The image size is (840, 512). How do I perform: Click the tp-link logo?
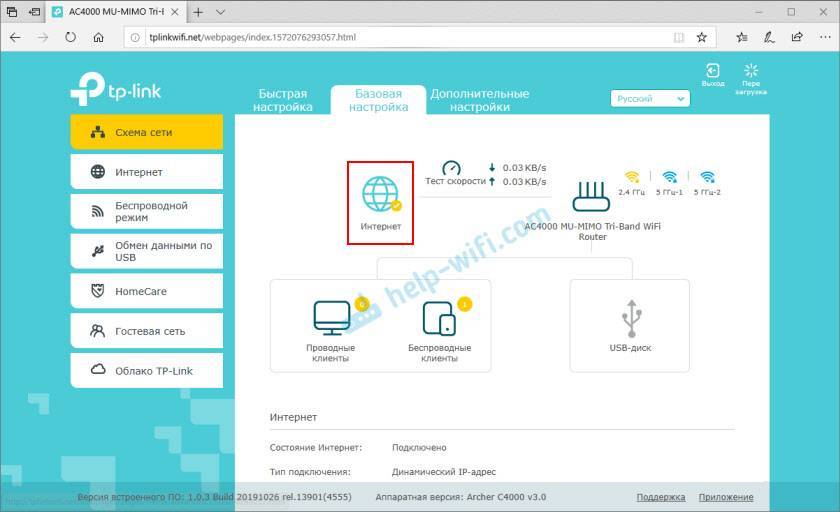pos(116,89)
